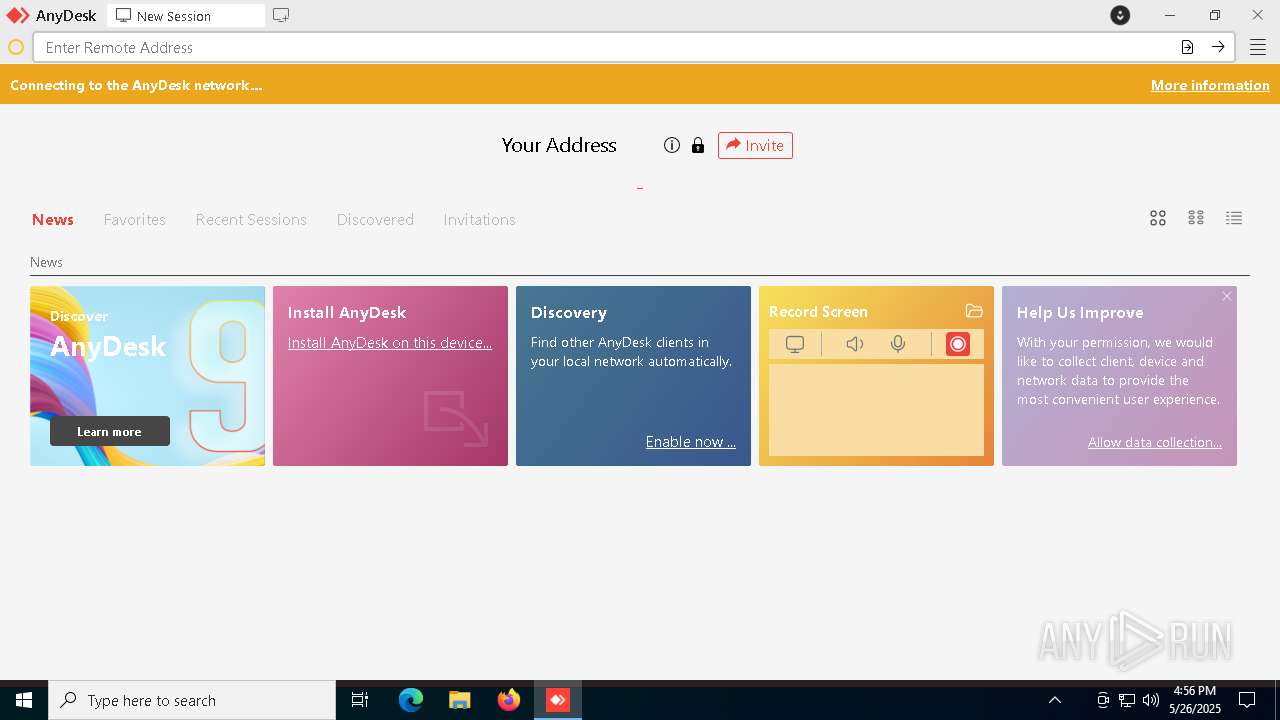Viewport: 1280px width, 720px height.
Task: Switch to list view layout
Action: 1234,218
